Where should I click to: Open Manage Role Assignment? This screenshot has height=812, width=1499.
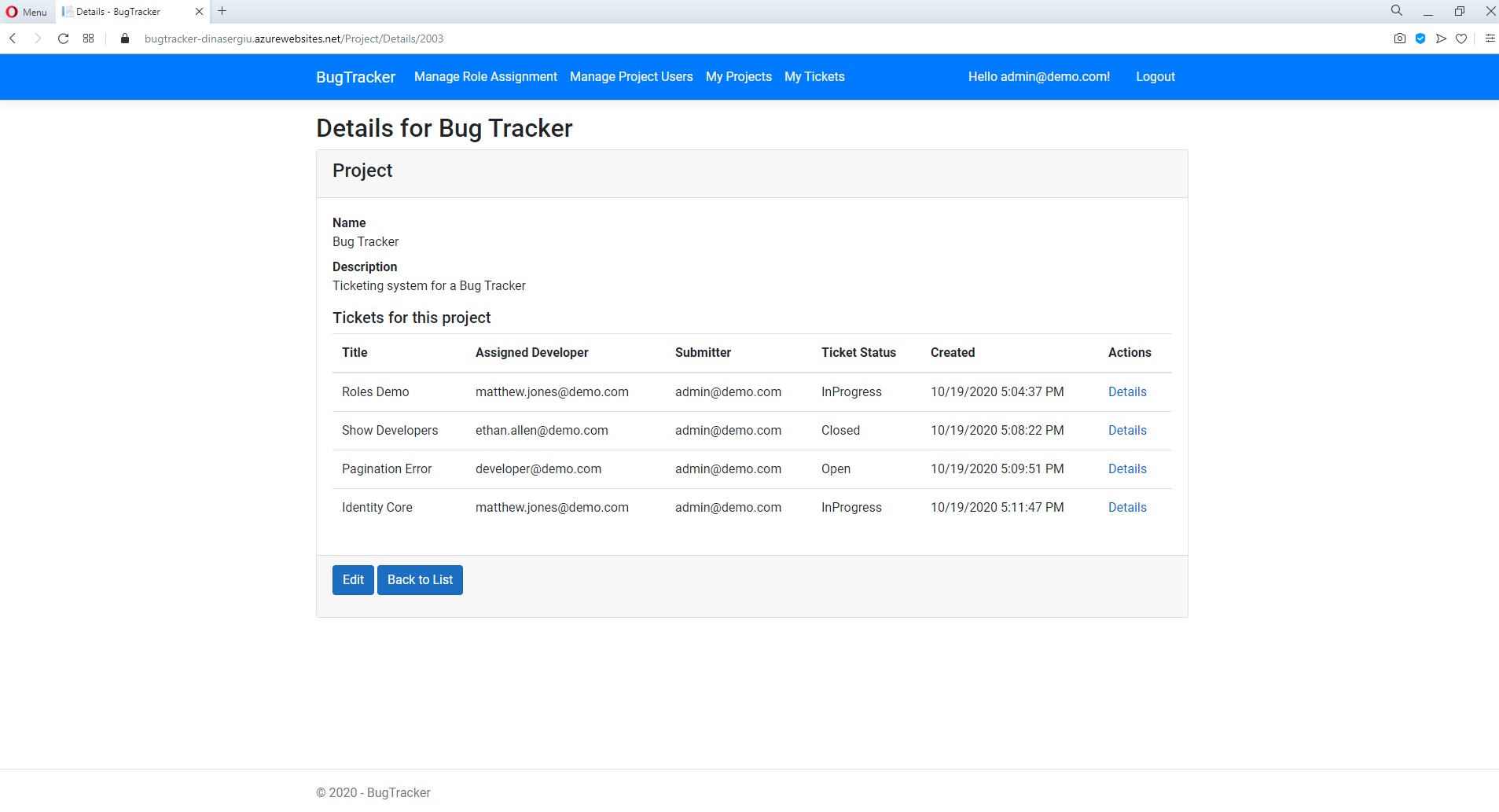click(485, 76)
